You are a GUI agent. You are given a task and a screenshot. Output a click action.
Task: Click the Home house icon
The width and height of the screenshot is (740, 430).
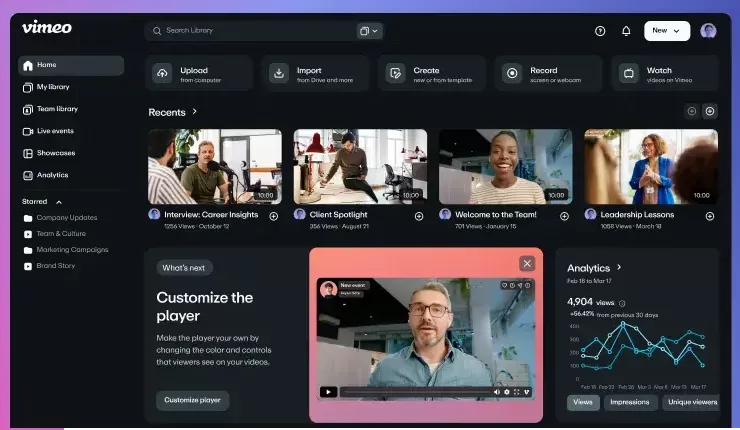pyautogui.click(x=28, y=66)
